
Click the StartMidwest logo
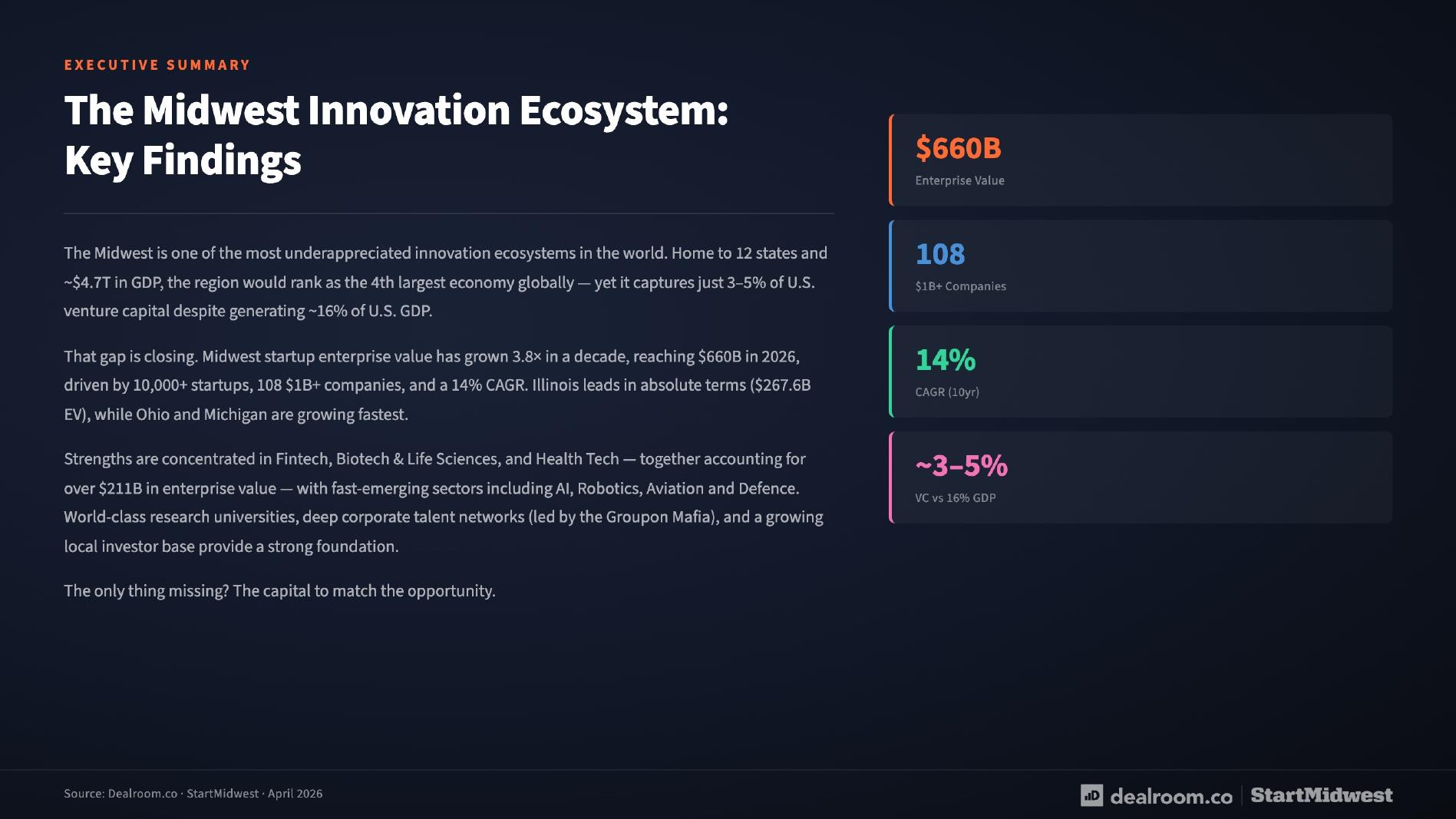tap(1322, 795)
